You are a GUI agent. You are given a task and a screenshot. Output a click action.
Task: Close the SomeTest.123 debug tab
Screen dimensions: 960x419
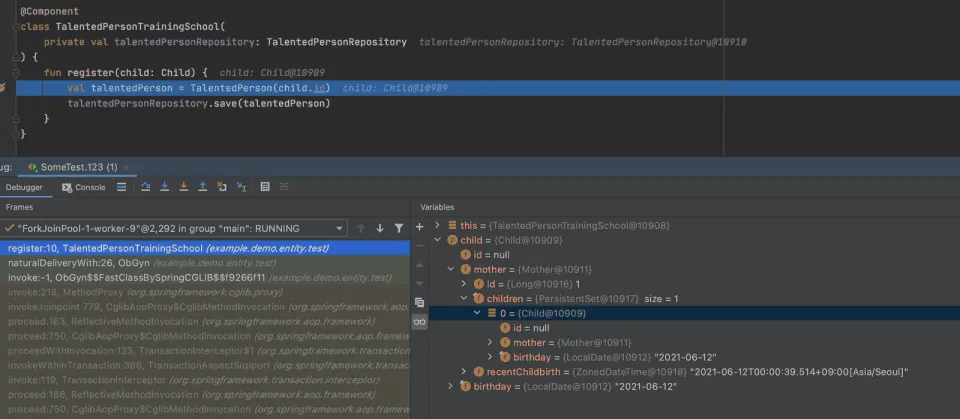click(x=126, y=167)
